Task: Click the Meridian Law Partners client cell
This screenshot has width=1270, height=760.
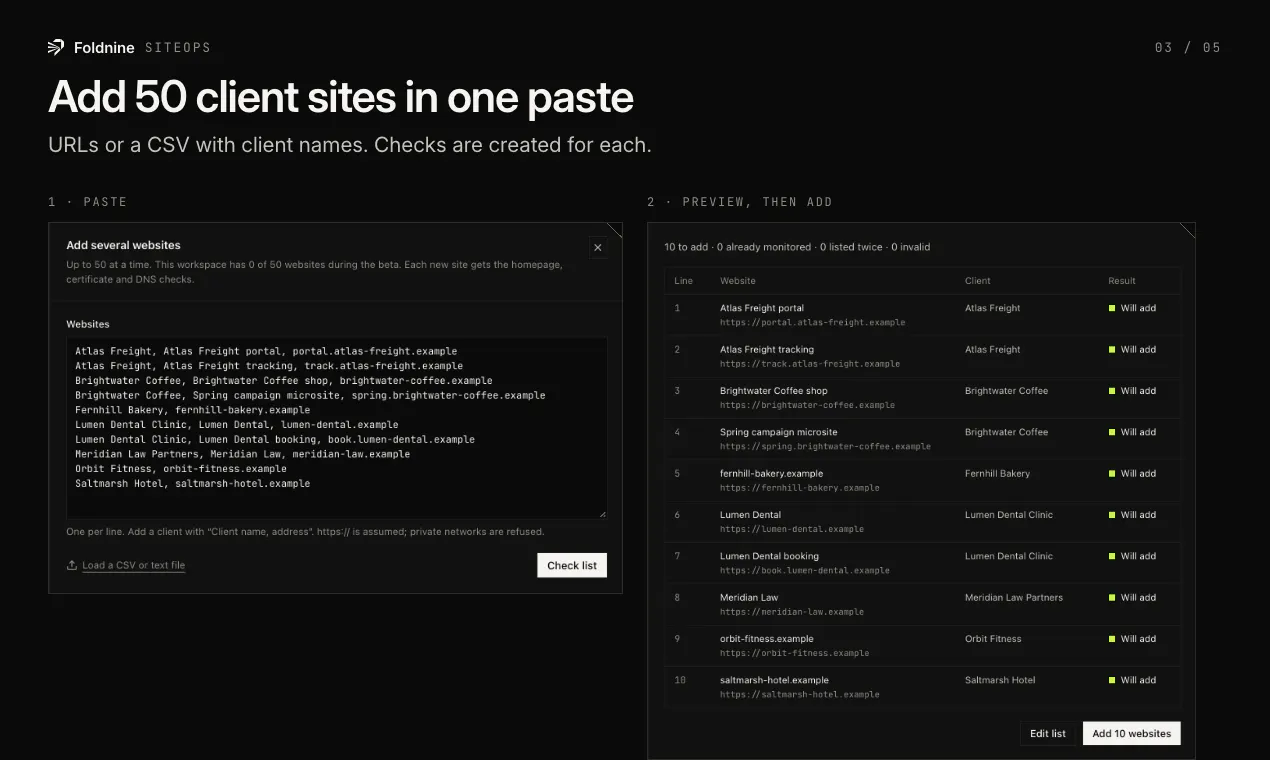Action: click(1014, 597)
